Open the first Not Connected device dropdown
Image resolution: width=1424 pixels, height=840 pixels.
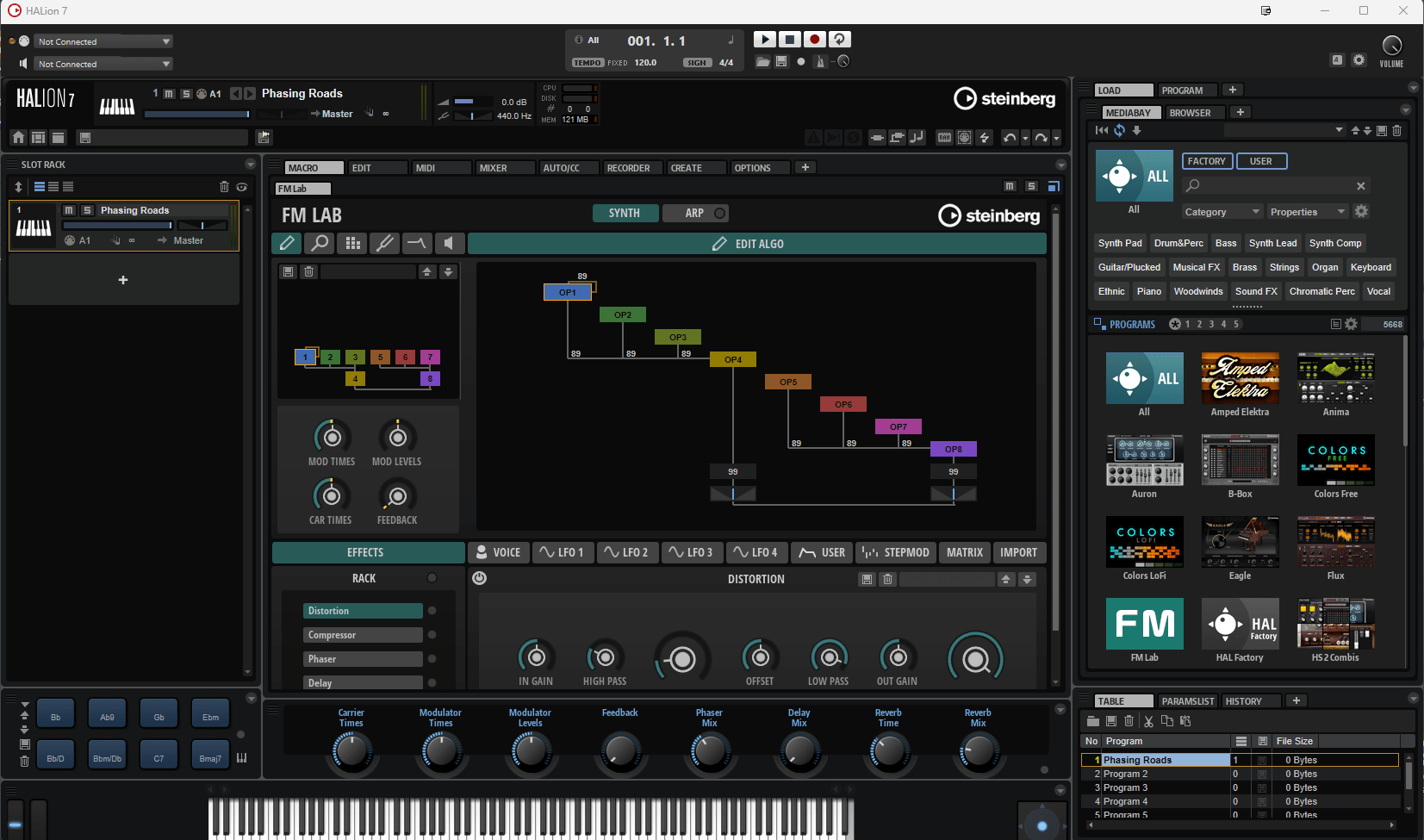click(103, 41)
